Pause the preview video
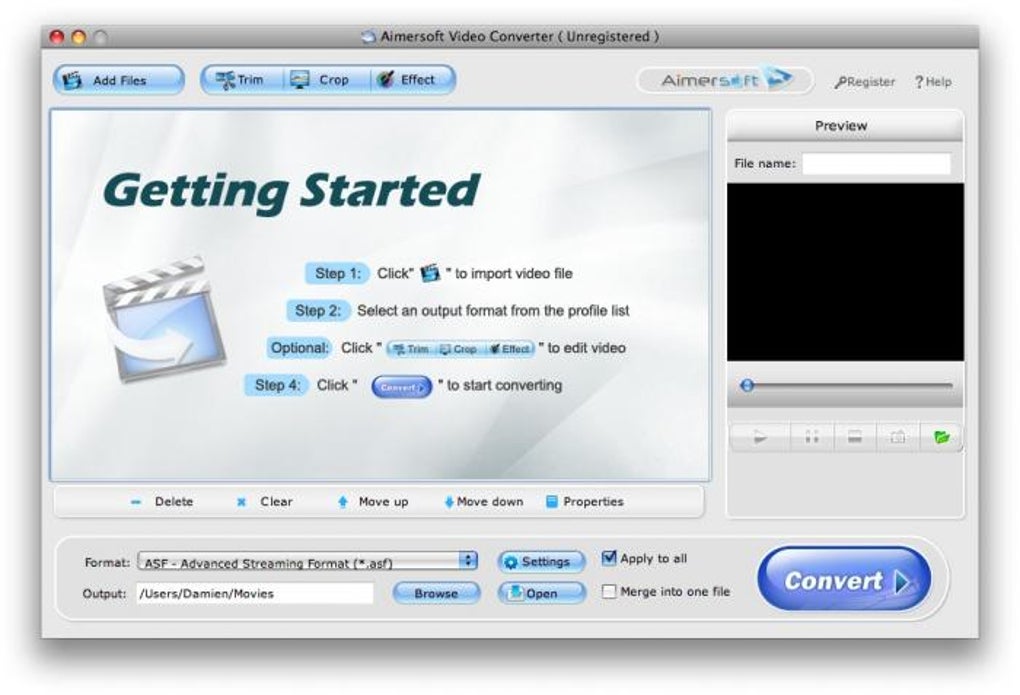This screenshot has width=1020, height=695. coord(812,437)
